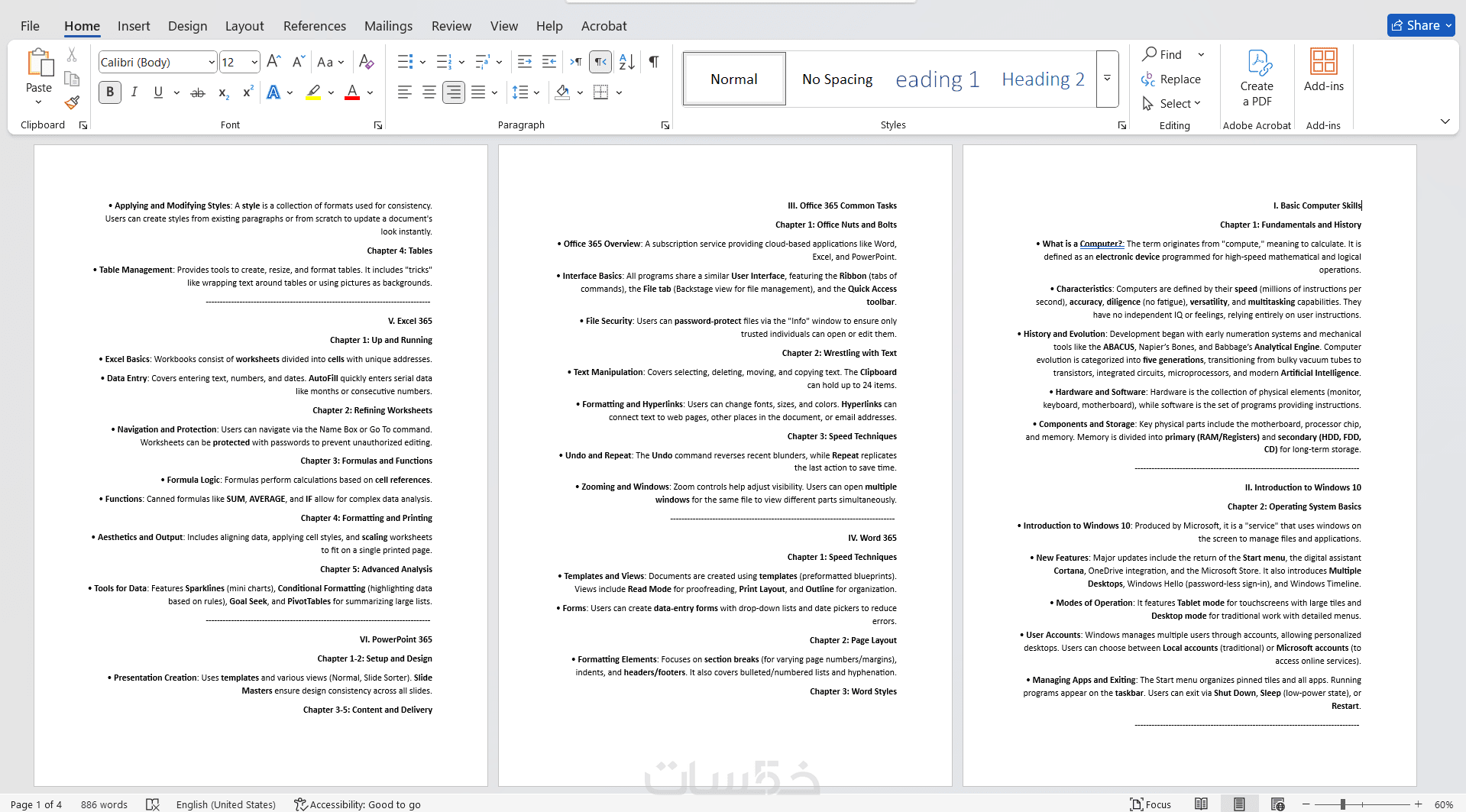
Task: Toggle show paragraph marks
Action: (x=654, y=62)
